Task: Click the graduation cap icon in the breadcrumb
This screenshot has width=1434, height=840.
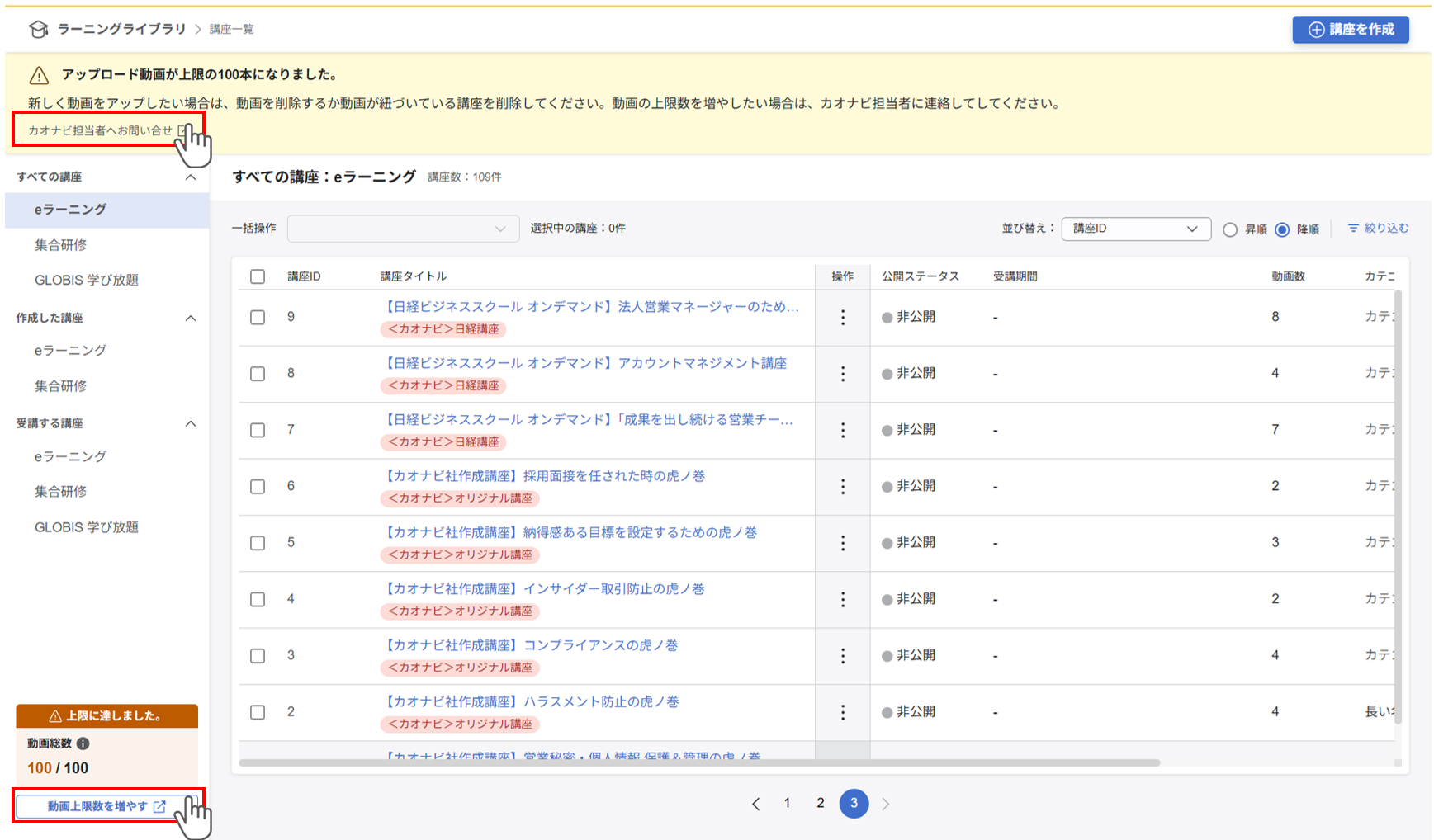Action: pyautogui.click(x=39, y=29)
